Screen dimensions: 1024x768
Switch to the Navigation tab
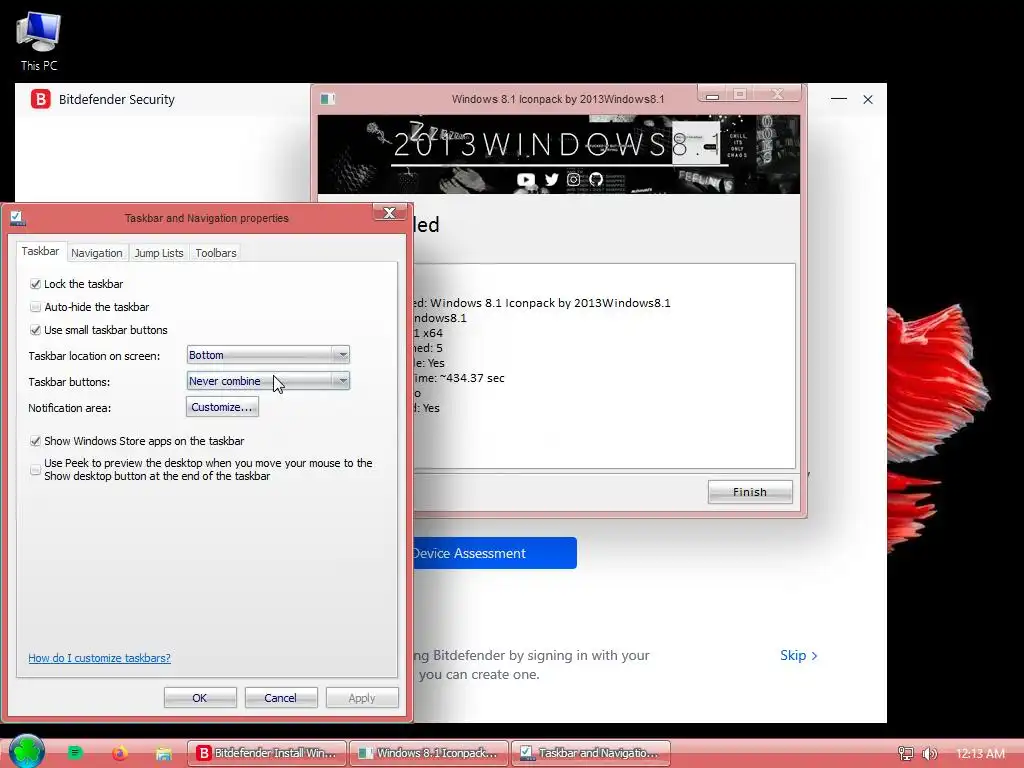(x=97, y=253)
